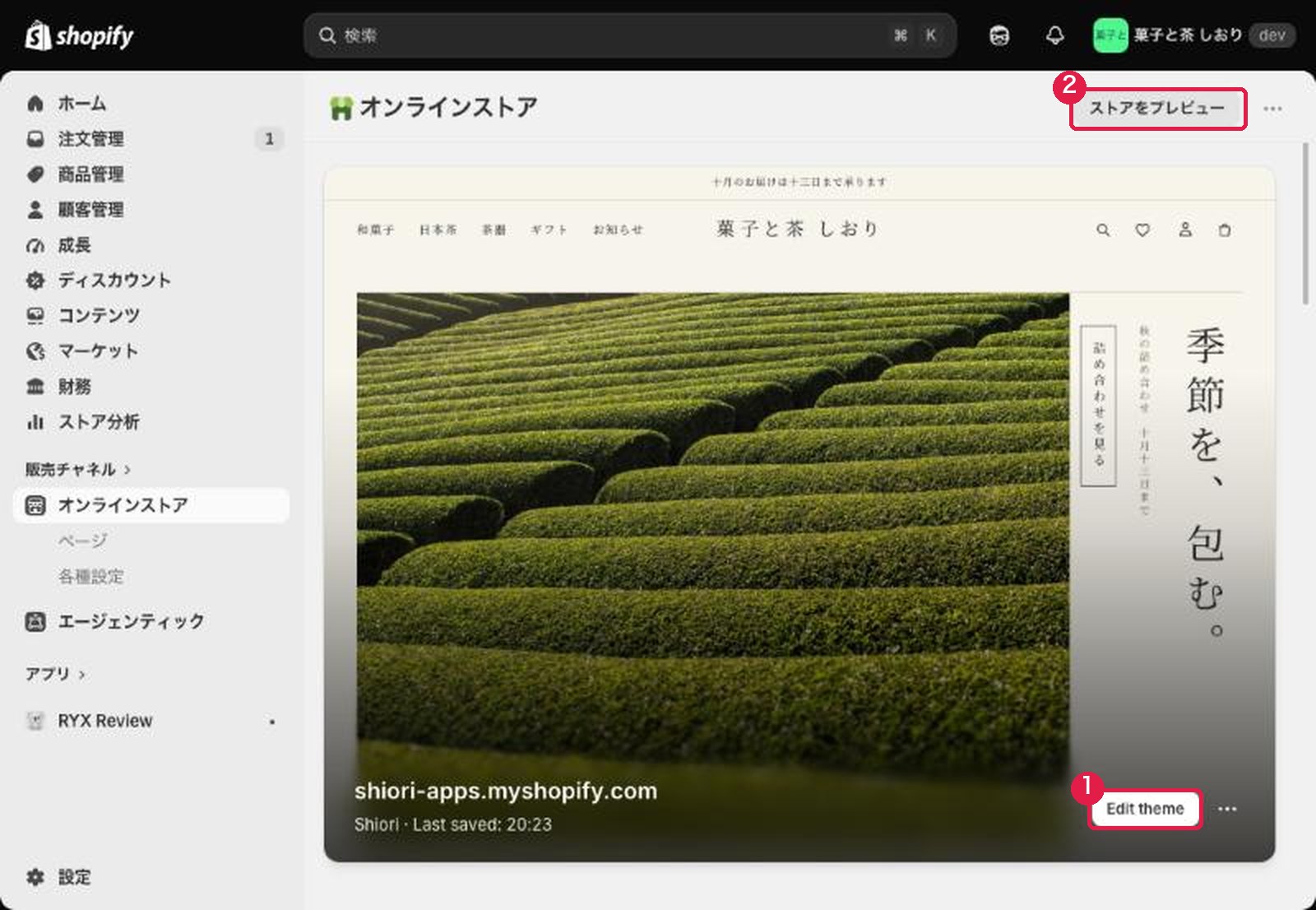Click the theme preview search icon
Screen dimensions: 1316x910
pyautogui.click(x=1103, y=230)
